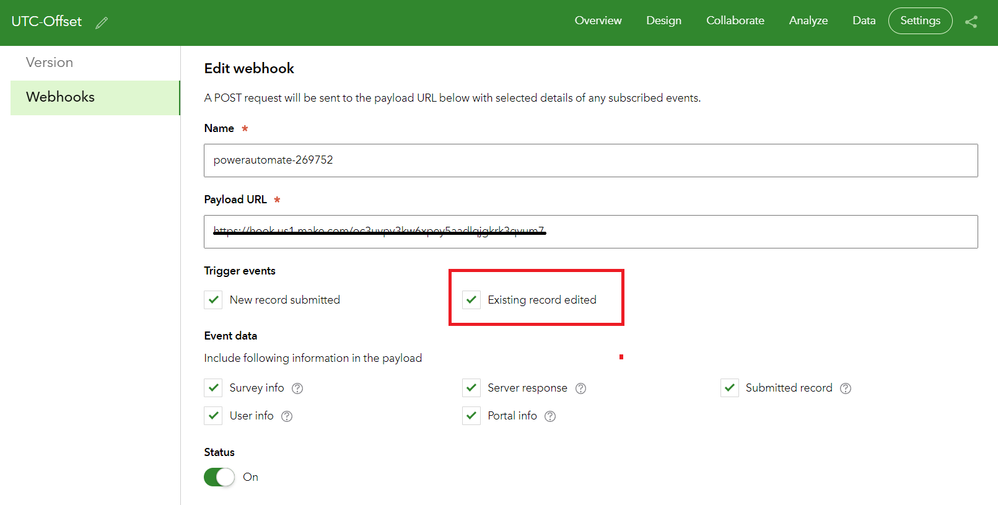Image resolution: width=998 pixels, height=505 pixels.
Task: Uncheck the Submitted record checkbox
Action: click(729, 388)
